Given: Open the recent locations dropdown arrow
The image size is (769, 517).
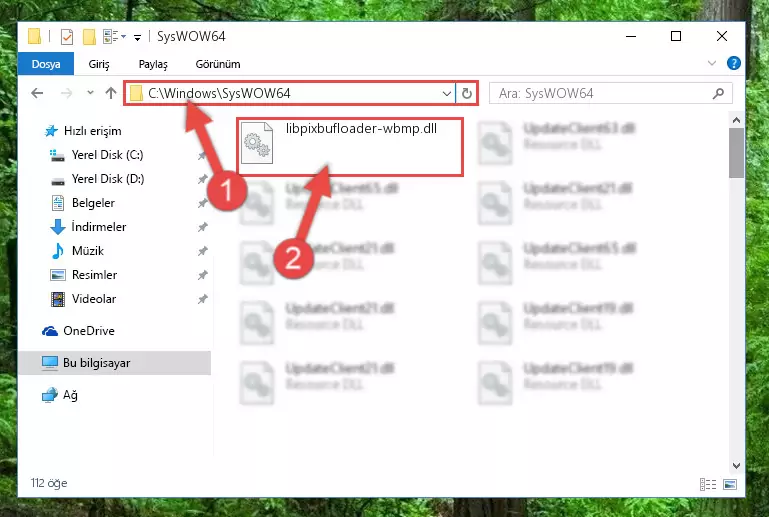Looking at the screenshot, I should [90, 93].
